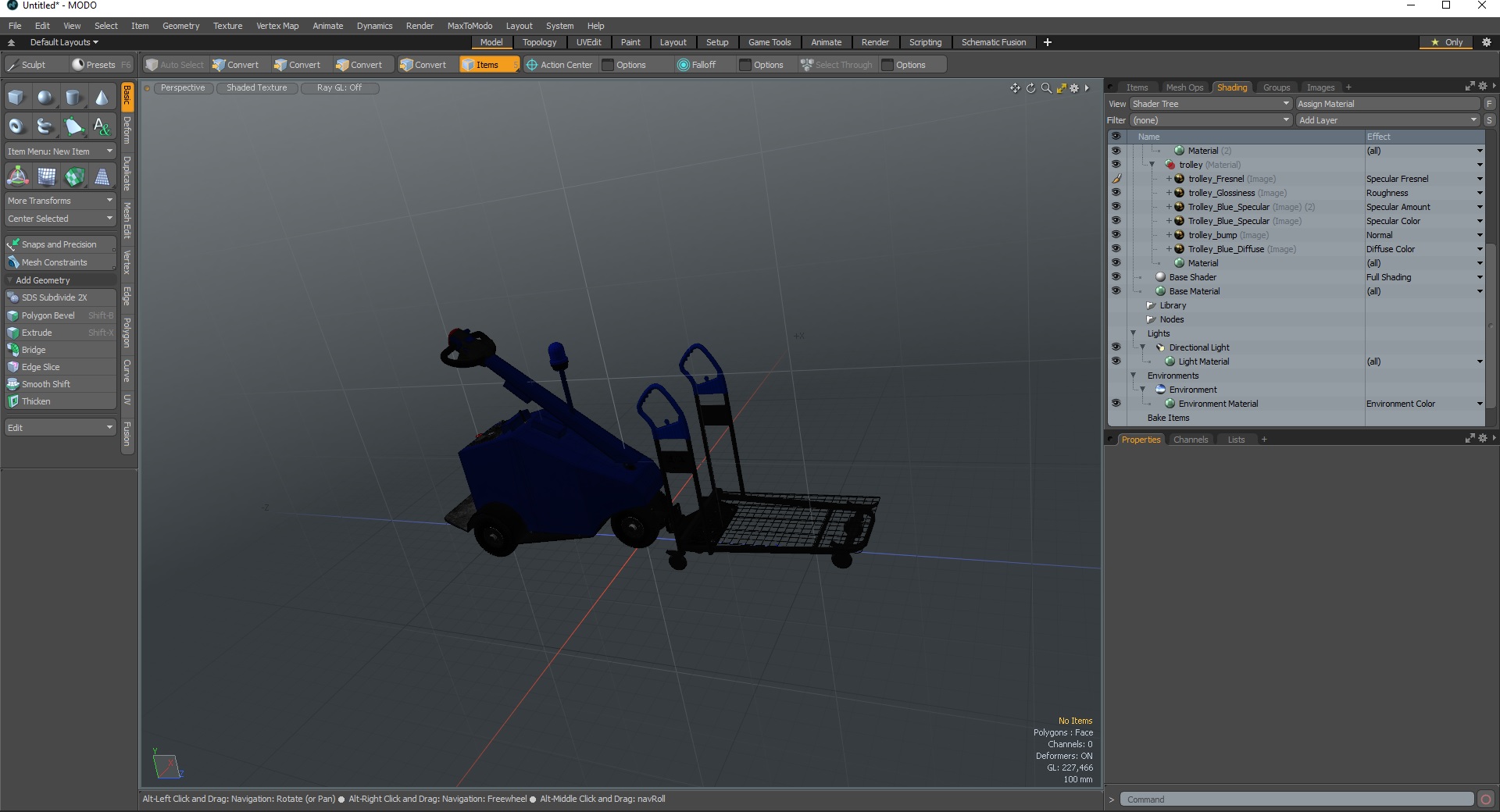Open the viewport settings gear

click(1074, 88)
